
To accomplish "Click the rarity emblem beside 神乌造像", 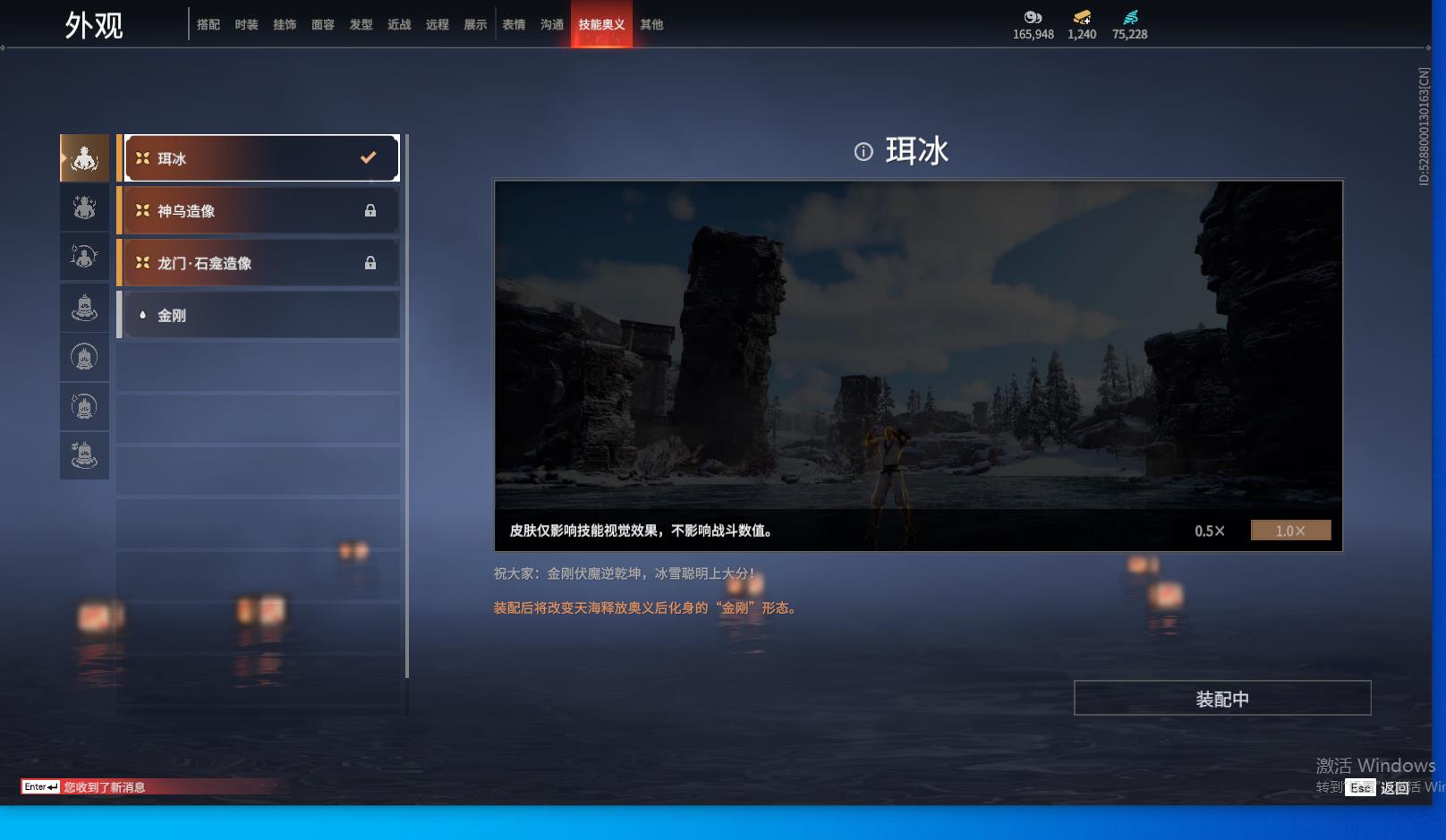I will point(142,210).
